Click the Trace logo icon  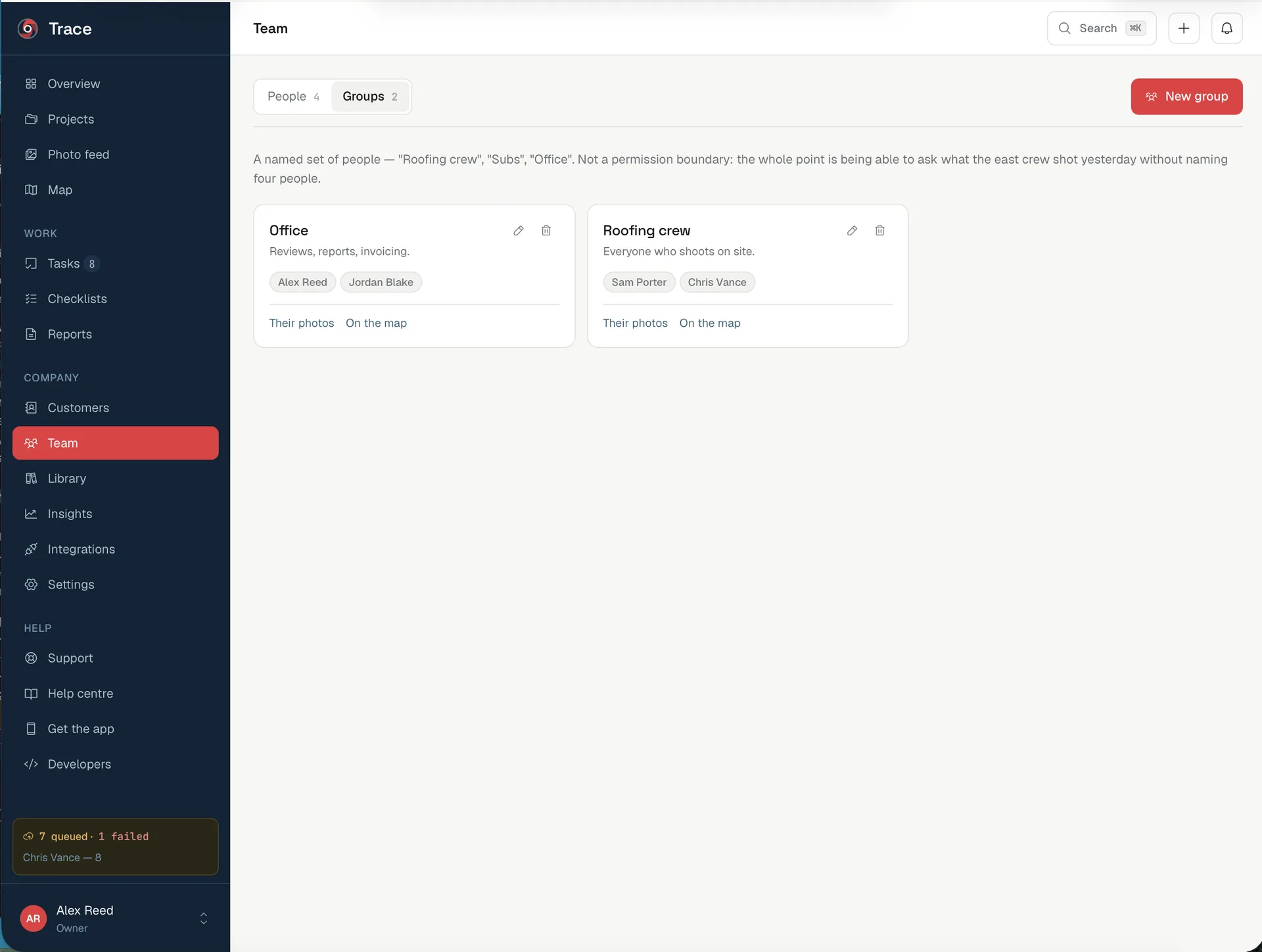tap(28, 28)
